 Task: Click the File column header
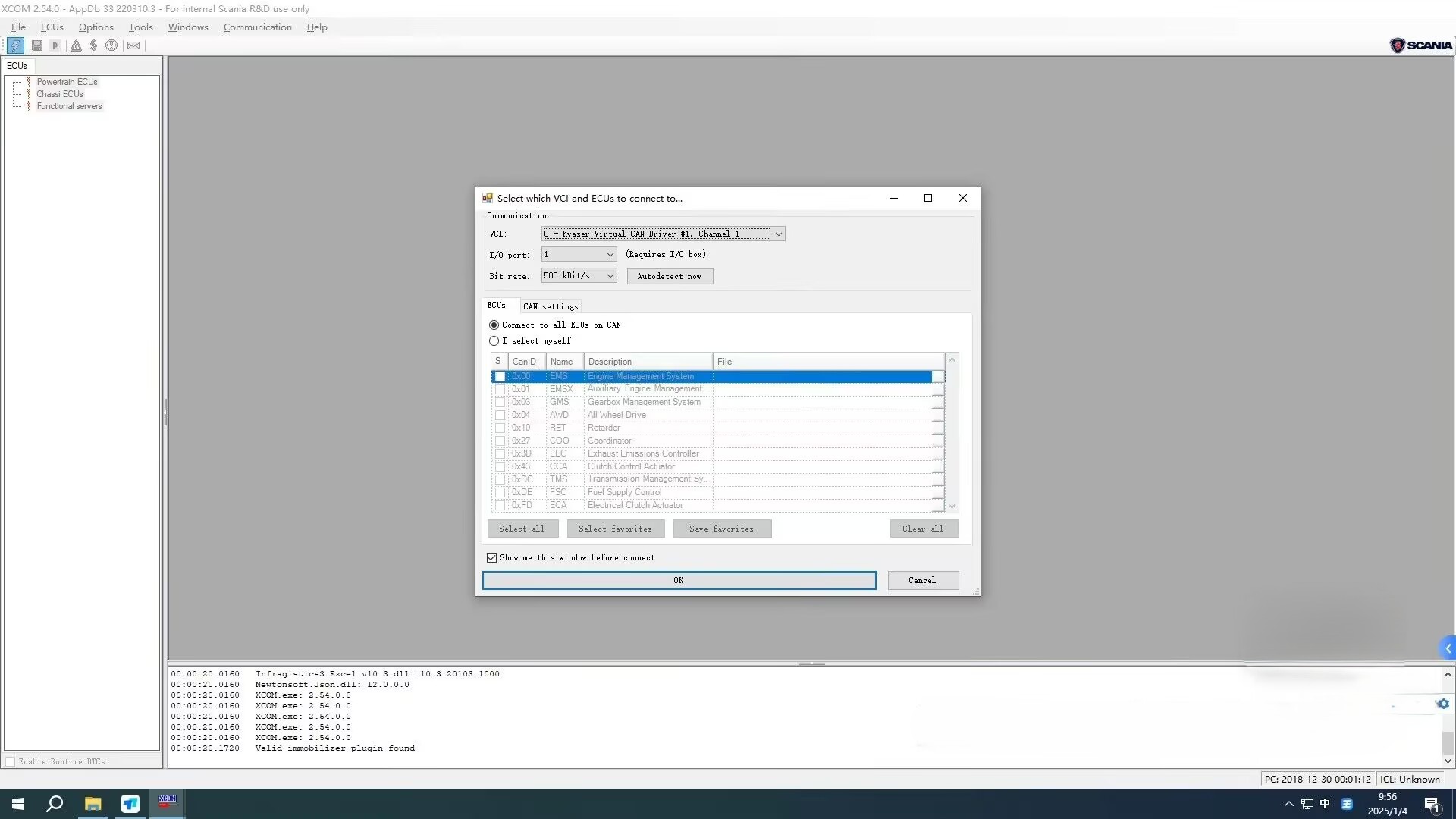(x=829, y=362)
